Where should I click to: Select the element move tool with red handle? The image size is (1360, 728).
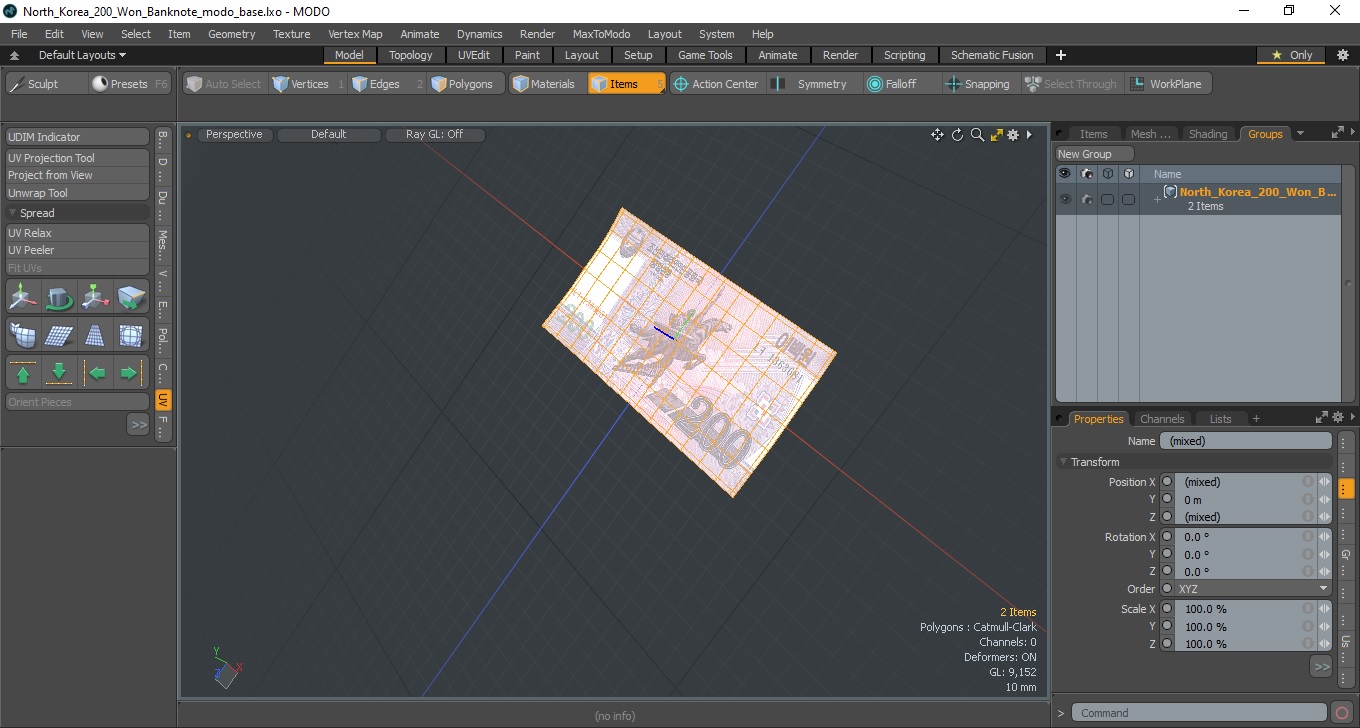(95, 297)
